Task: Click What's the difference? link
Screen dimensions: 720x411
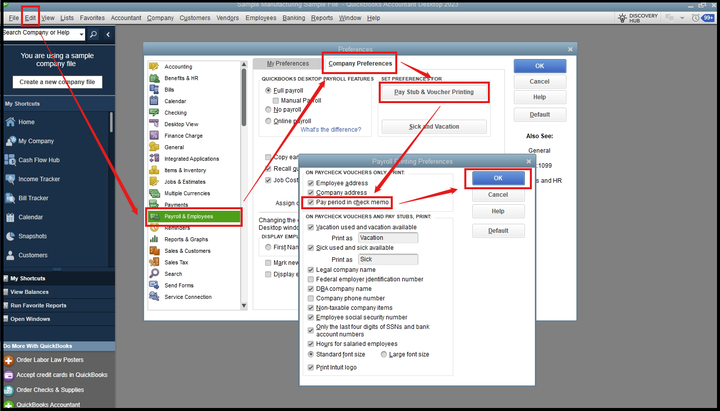Action: 331,130
